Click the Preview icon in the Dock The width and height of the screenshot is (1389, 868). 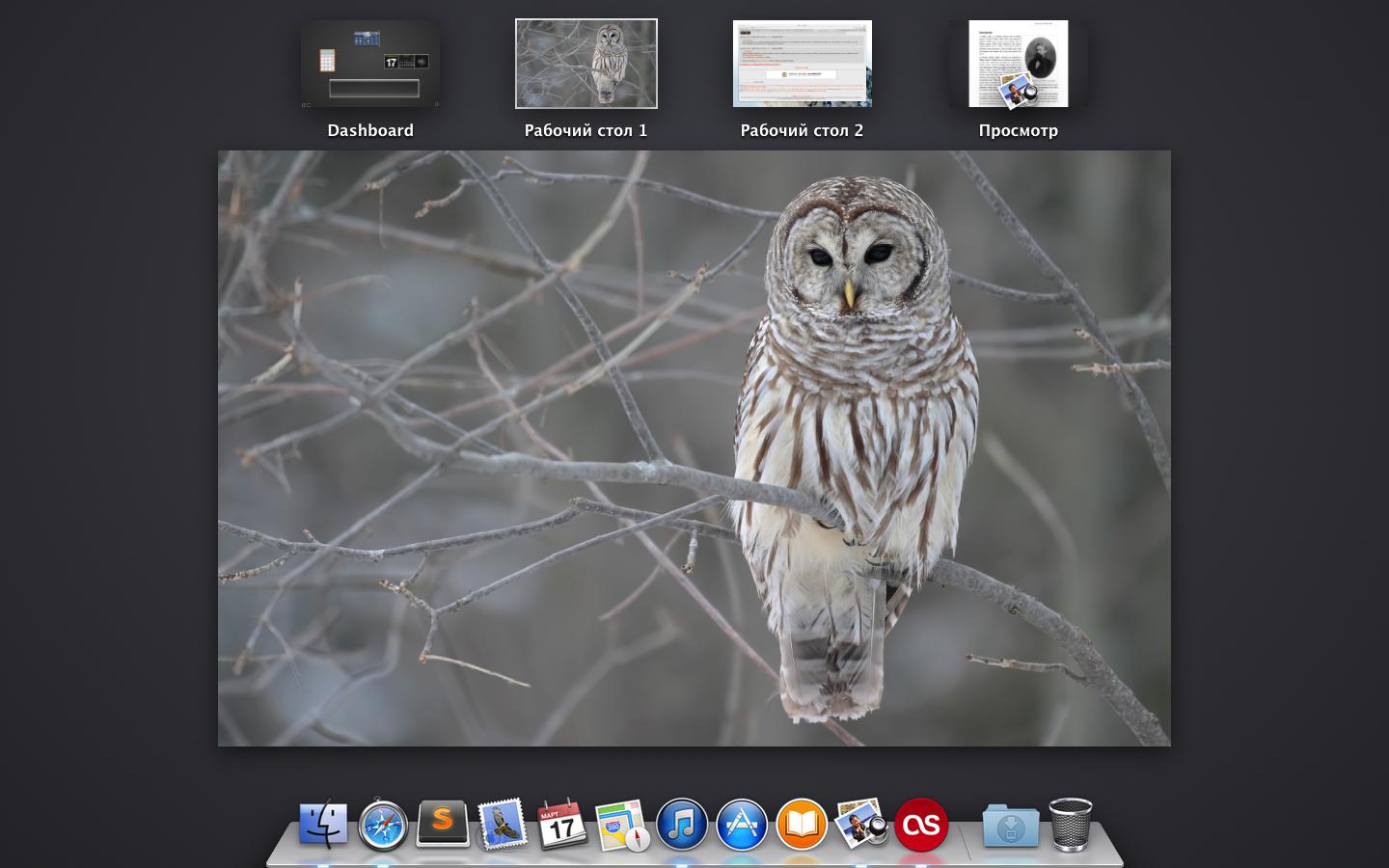(860, 825)
